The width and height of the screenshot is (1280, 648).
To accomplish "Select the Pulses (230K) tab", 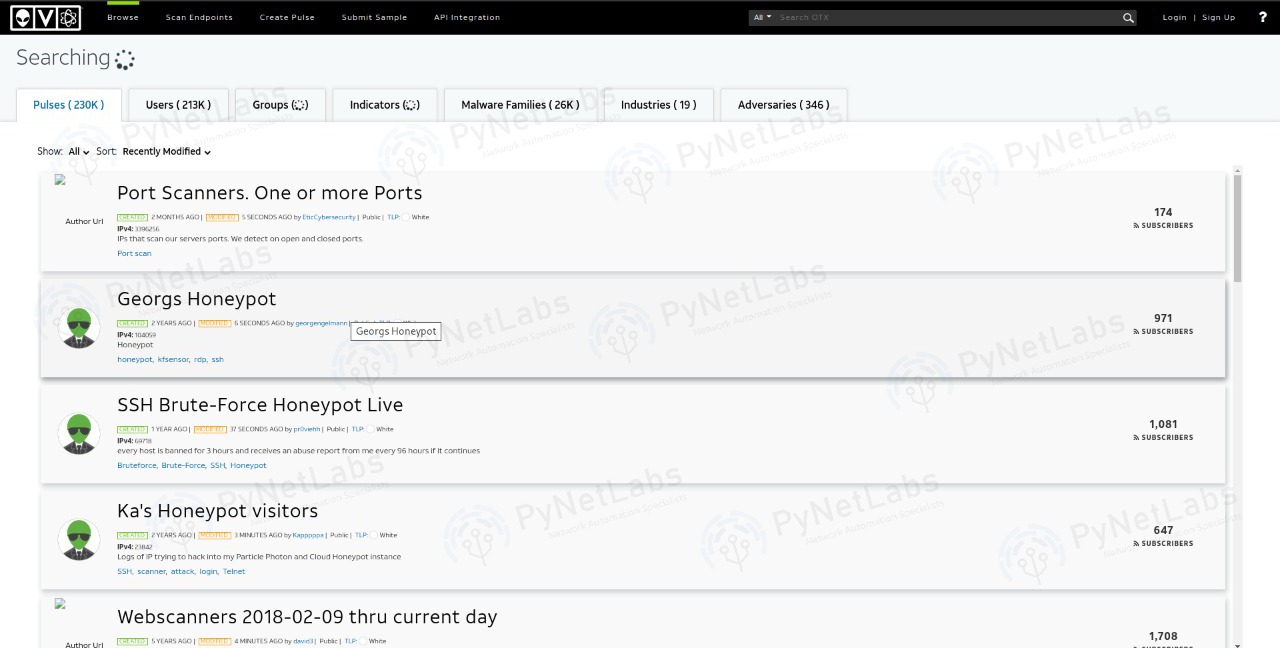I will click(68, 105).
